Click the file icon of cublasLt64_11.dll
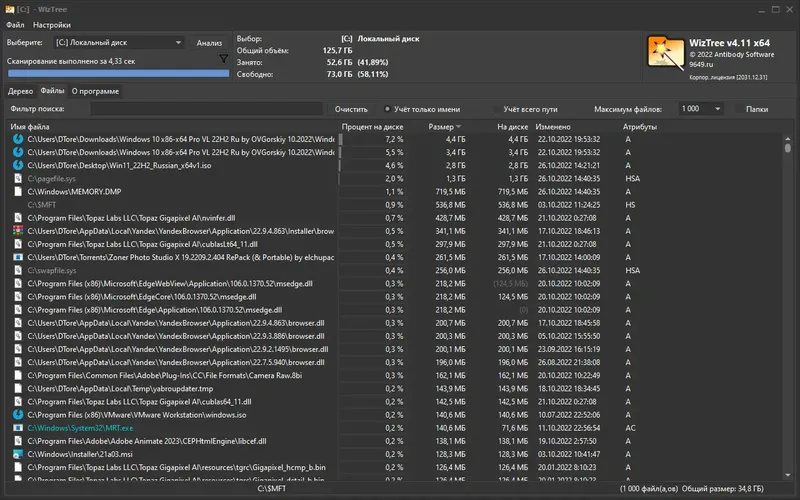Screen dimensions: 800x500 pos(18,244)
